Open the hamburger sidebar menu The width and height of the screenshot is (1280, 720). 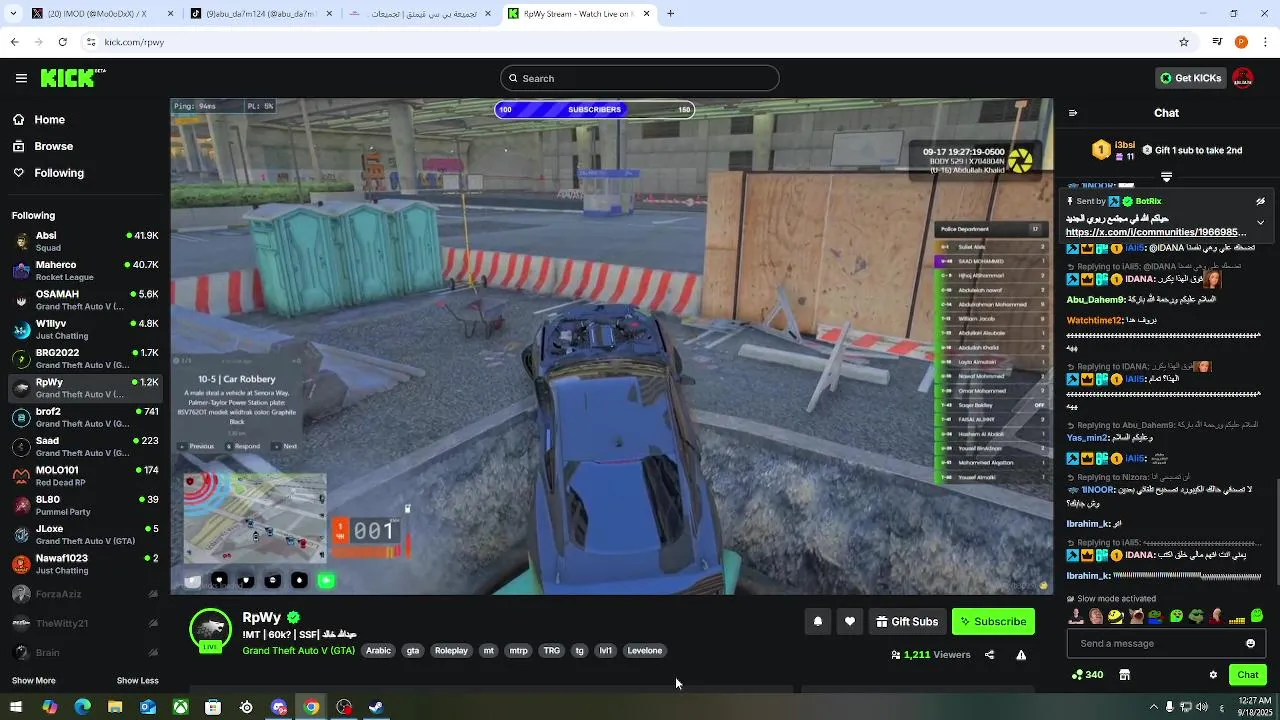21,78
